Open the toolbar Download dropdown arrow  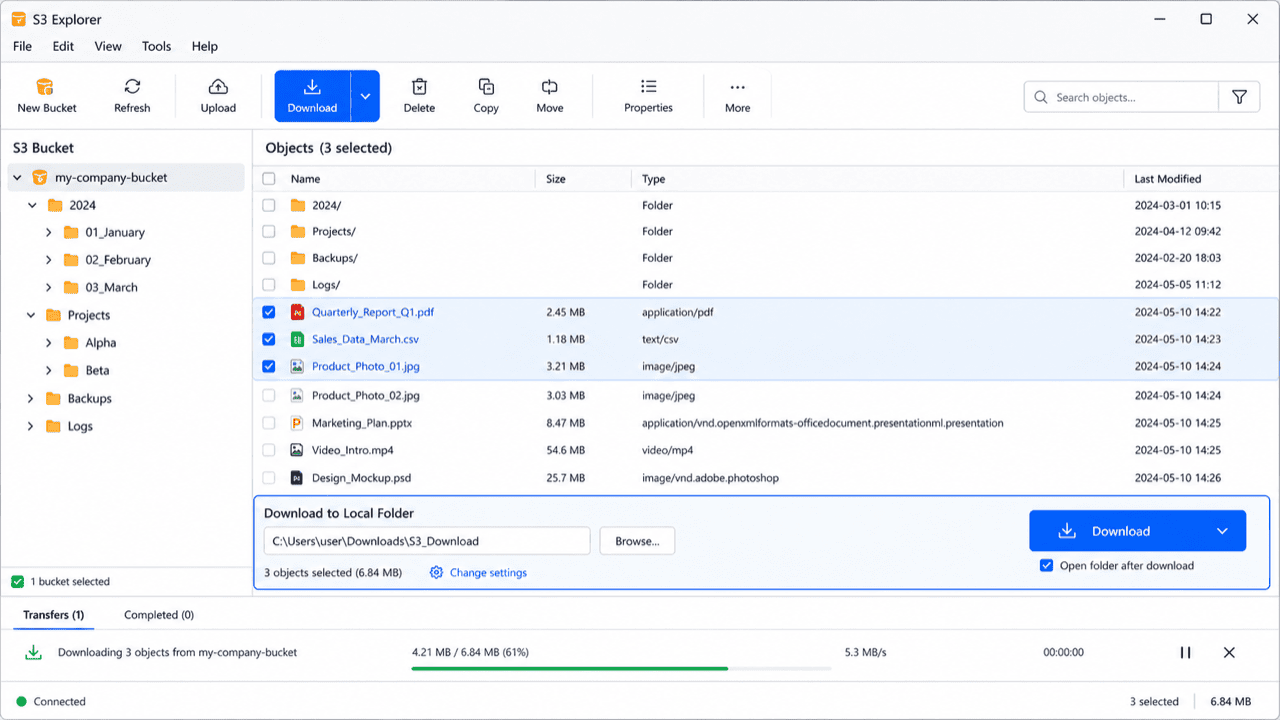coord(365,96)
